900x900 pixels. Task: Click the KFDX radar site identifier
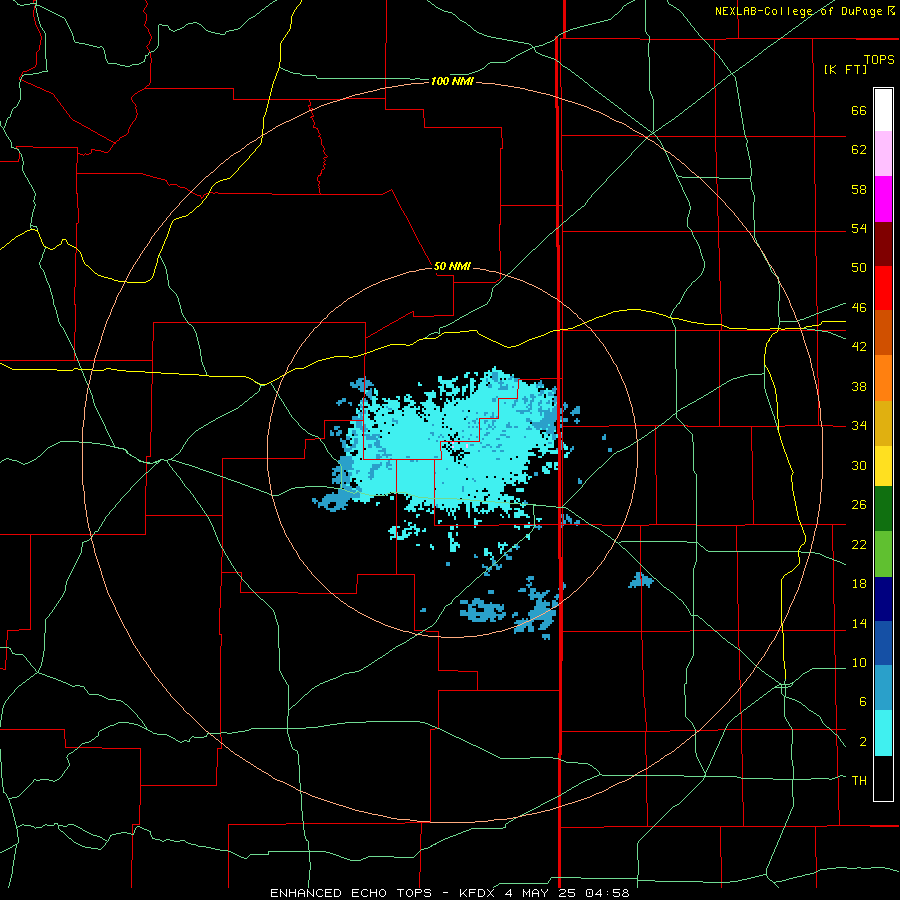pyautogui.click(x=478, y=893)
